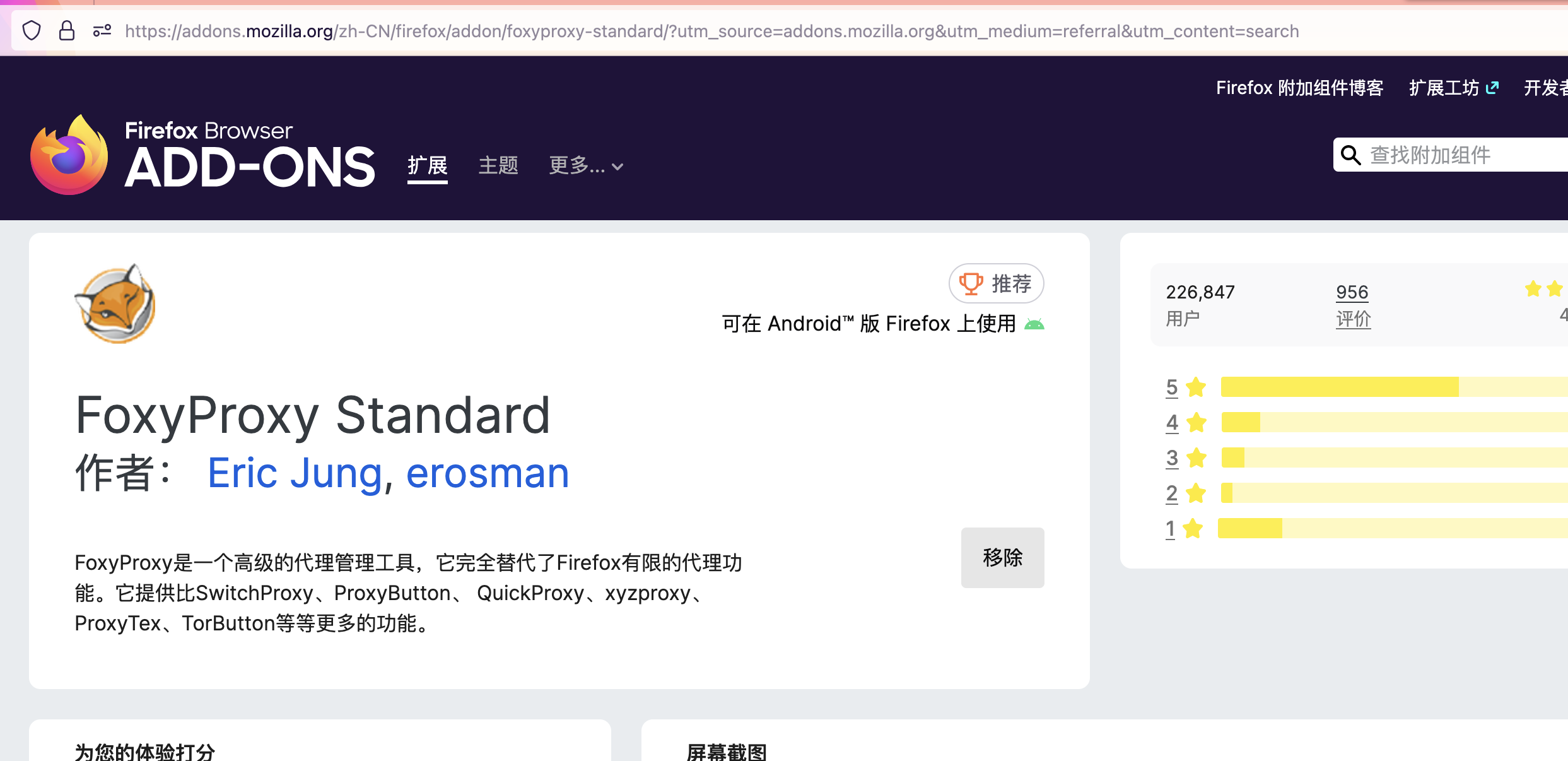
Task: Open 扩展工坊 external link
Action: 1453,88
